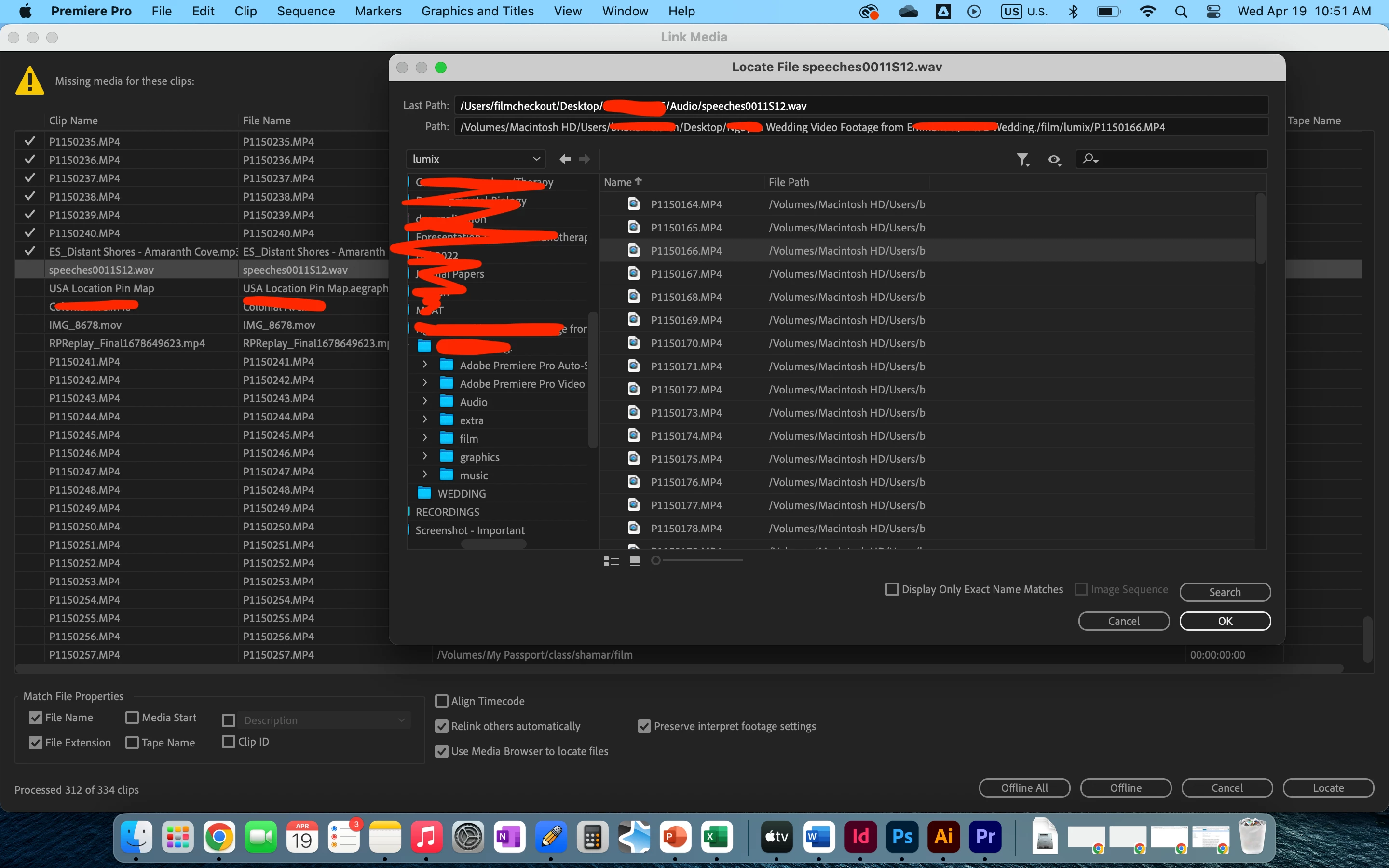
Task: Click the forward navigation arrow
Action: click(585, 159)
